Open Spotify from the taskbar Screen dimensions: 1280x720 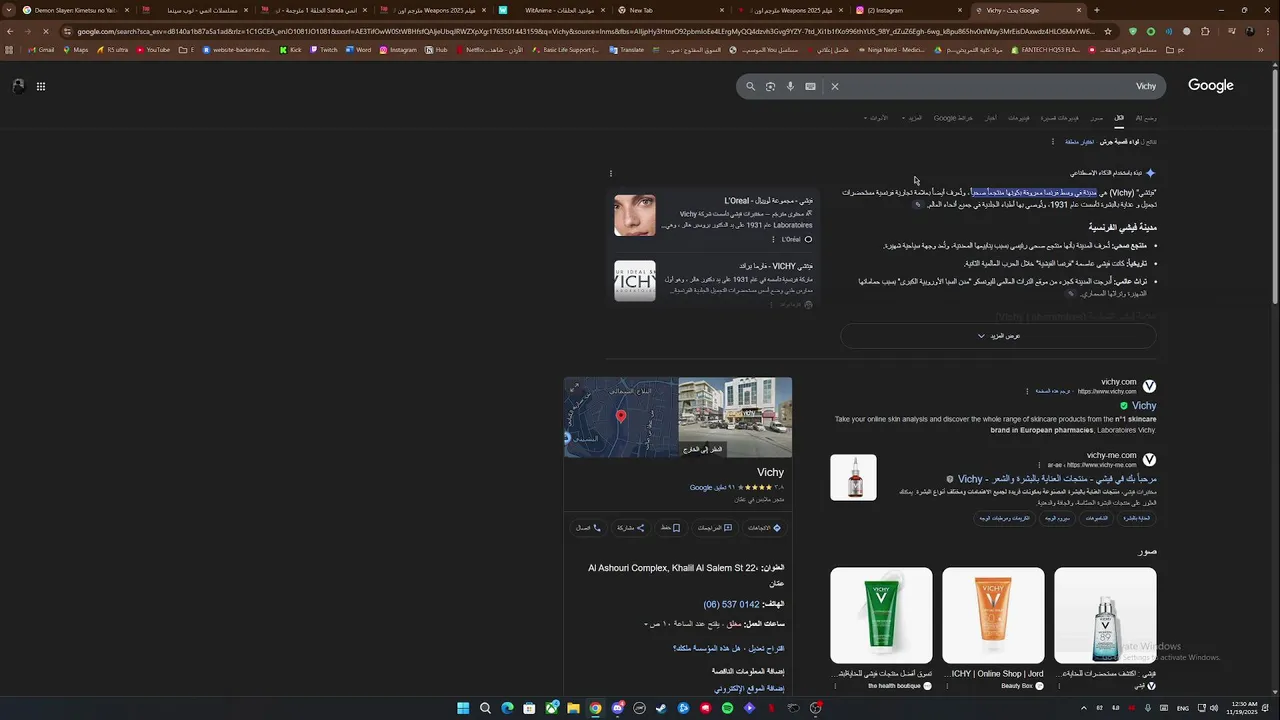coord(727,708)
